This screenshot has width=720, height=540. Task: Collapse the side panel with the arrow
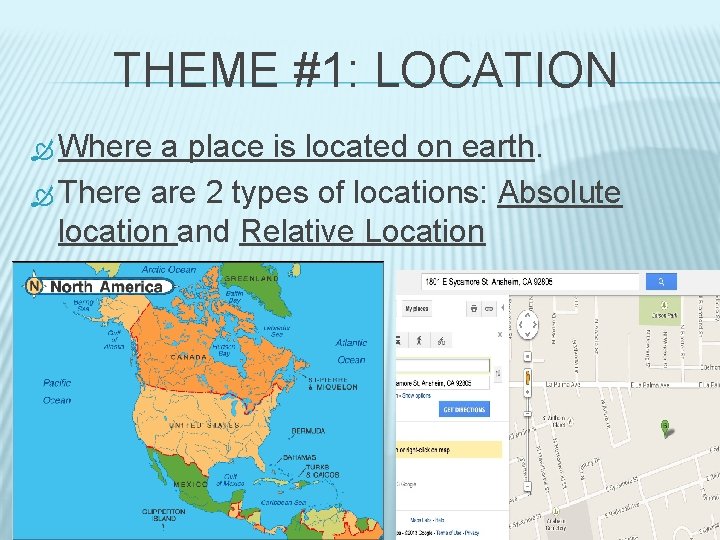503,308
